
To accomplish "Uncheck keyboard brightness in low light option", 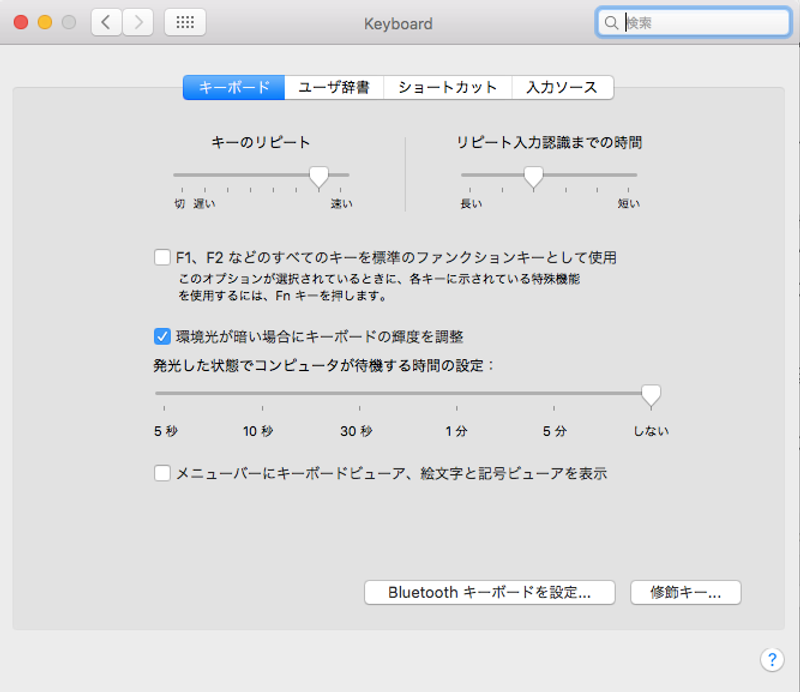I will click(x=162, y=337).
